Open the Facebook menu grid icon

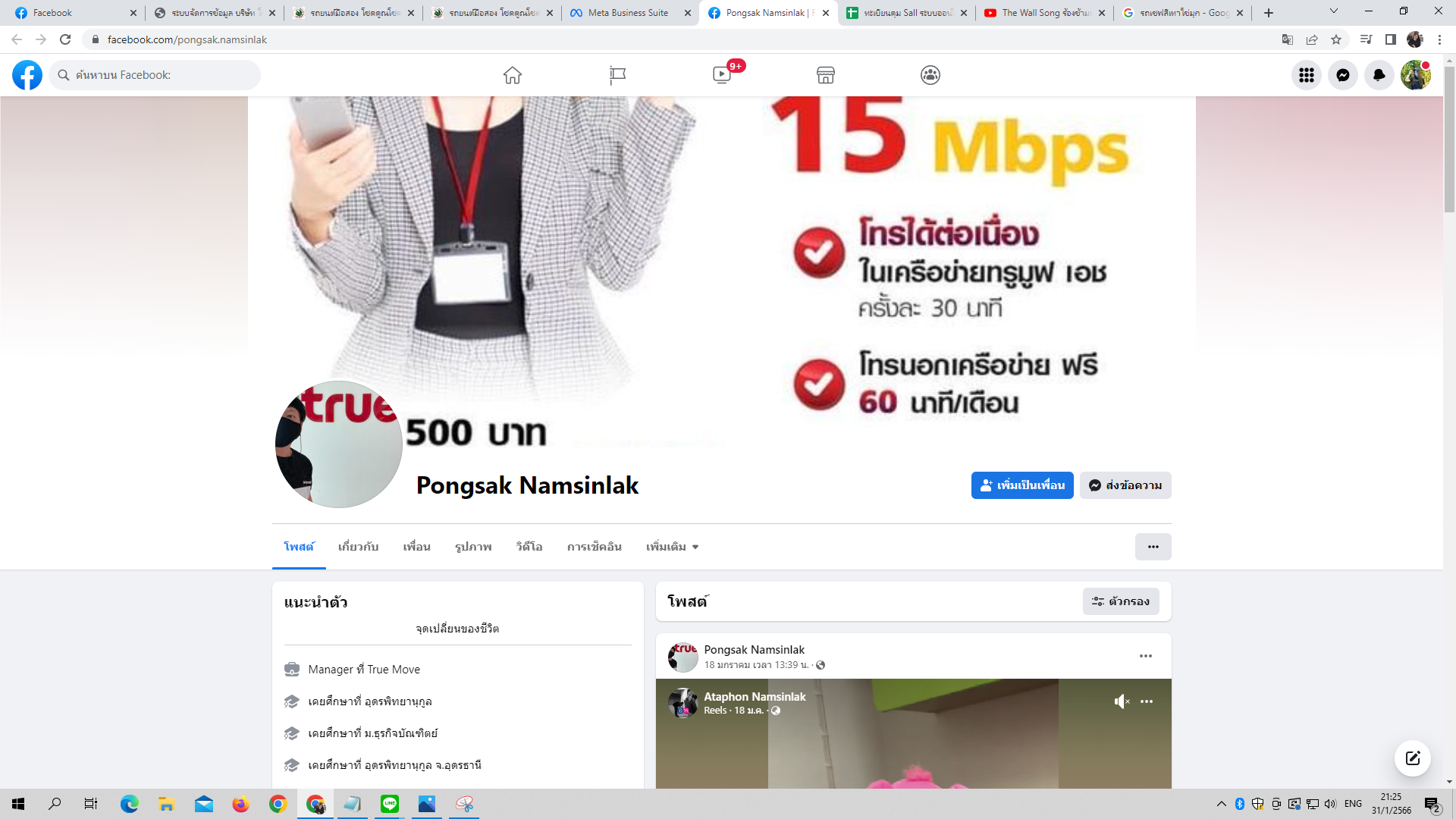[1307, 75]
